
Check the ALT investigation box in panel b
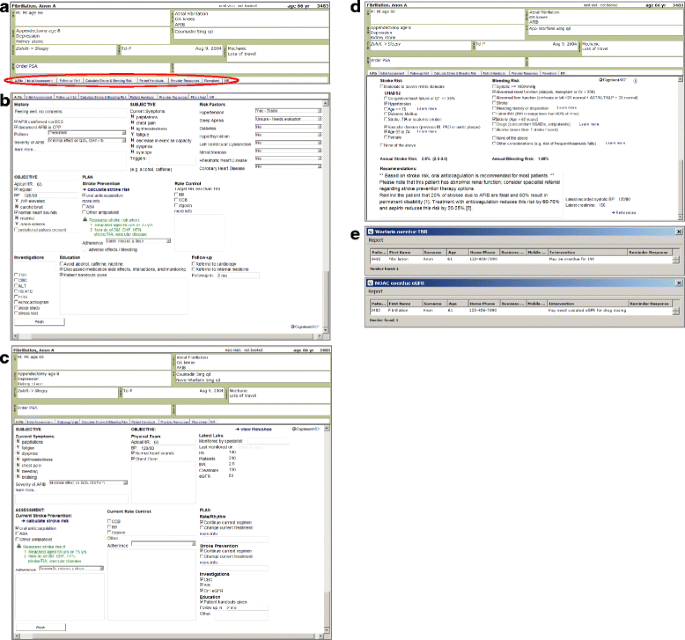point(16,286)
